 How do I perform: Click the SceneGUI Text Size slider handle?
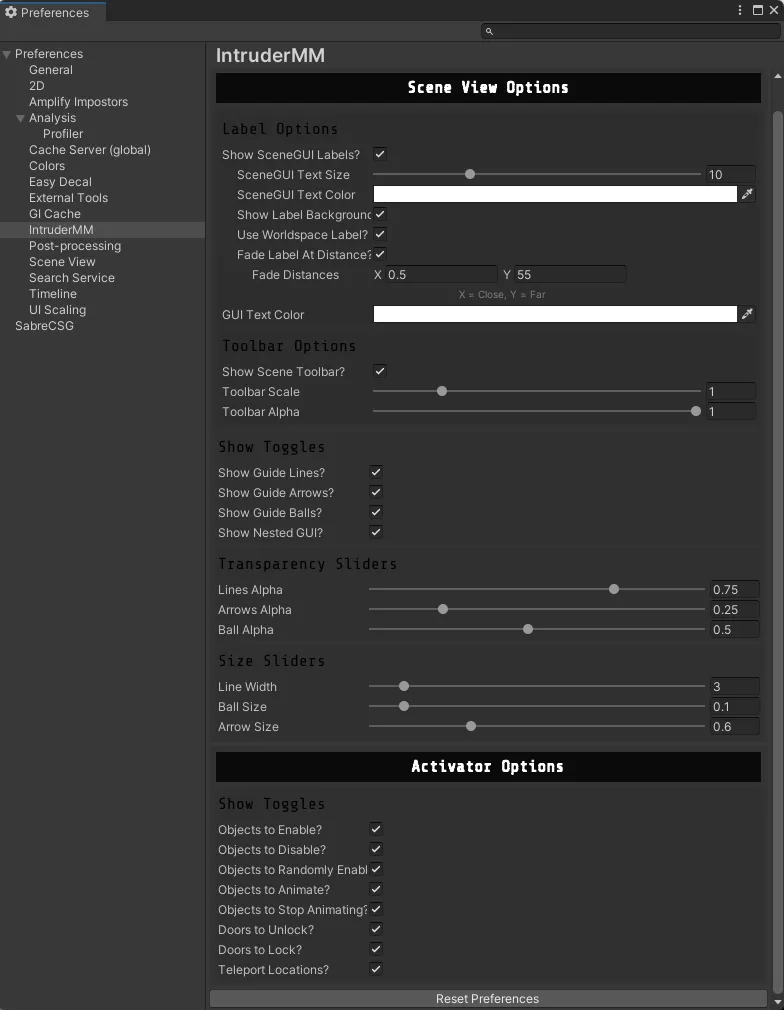tap(470, 174)
